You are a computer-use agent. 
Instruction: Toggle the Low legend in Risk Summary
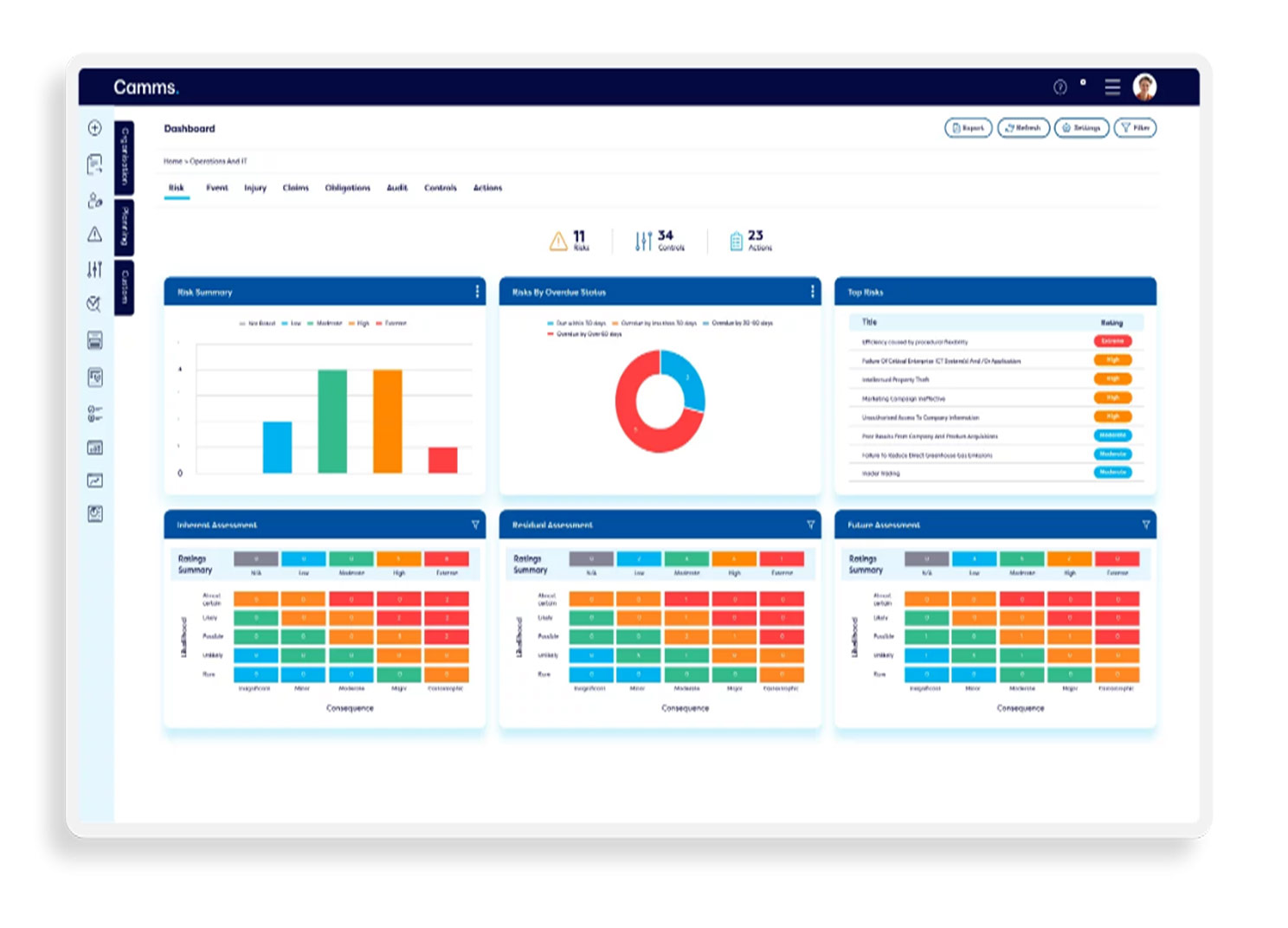click(292, 323)
